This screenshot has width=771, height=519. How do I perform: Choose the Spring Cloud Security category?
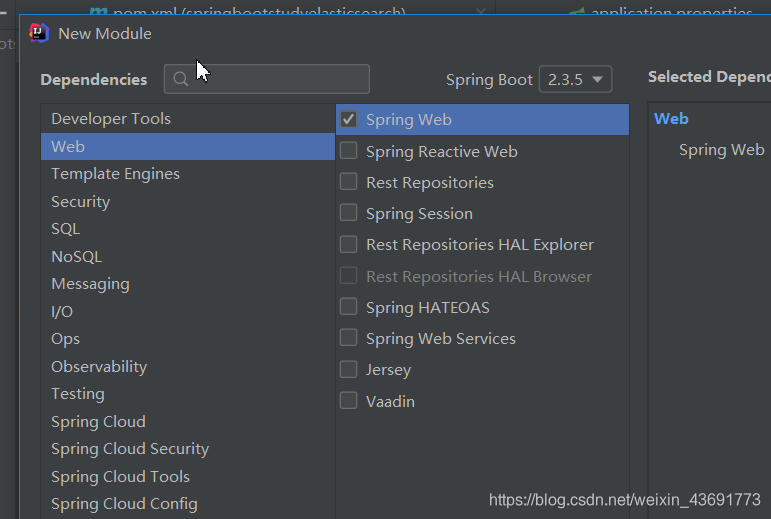[x=188, y=449]
